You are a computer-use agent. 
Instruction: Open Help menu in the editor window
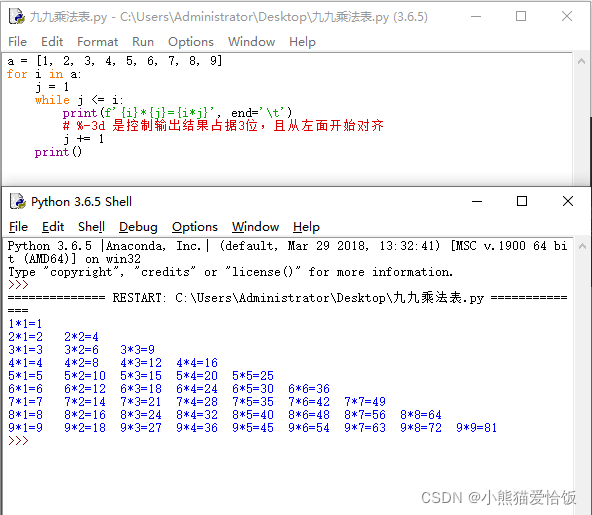tap(302, 42)
